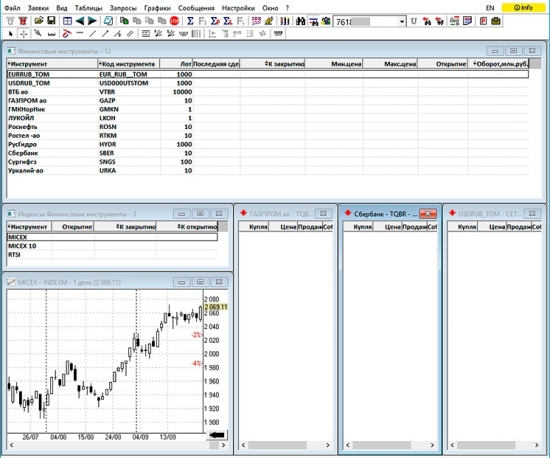Toggle the crosshair cursor mode
Viewport: 550px width, 458px height.
[24, 34]
